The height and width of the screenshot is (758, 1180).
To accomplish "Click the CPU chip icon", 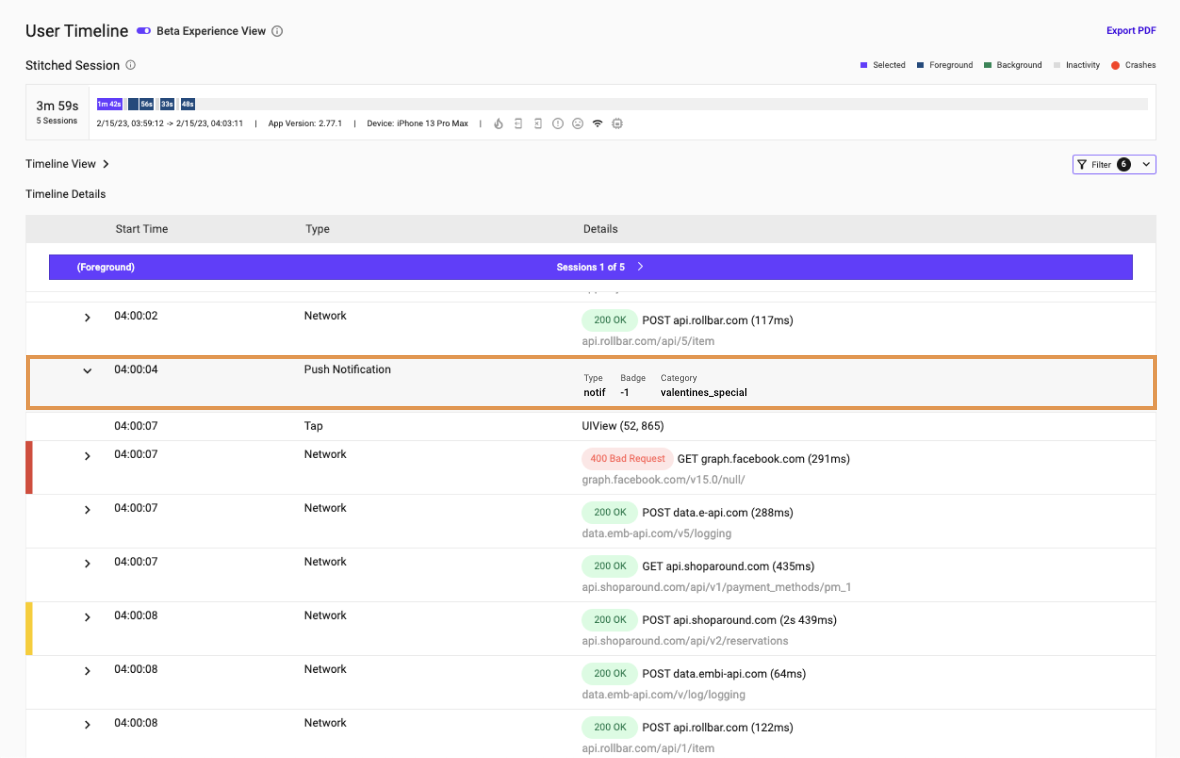I will (617, 123).
